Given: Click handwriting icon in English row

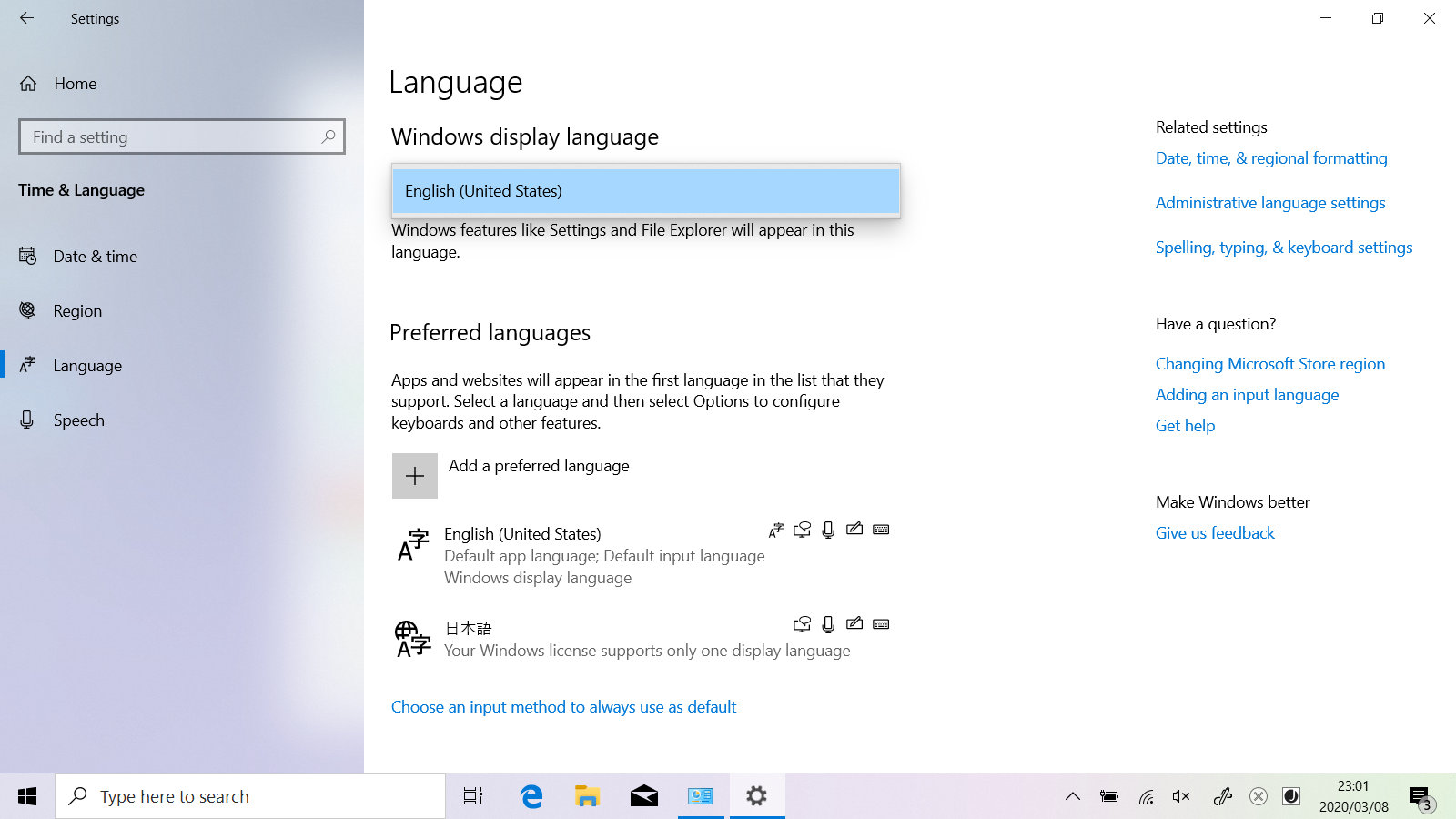Looking at the screenshot, I should click(854, 530).
